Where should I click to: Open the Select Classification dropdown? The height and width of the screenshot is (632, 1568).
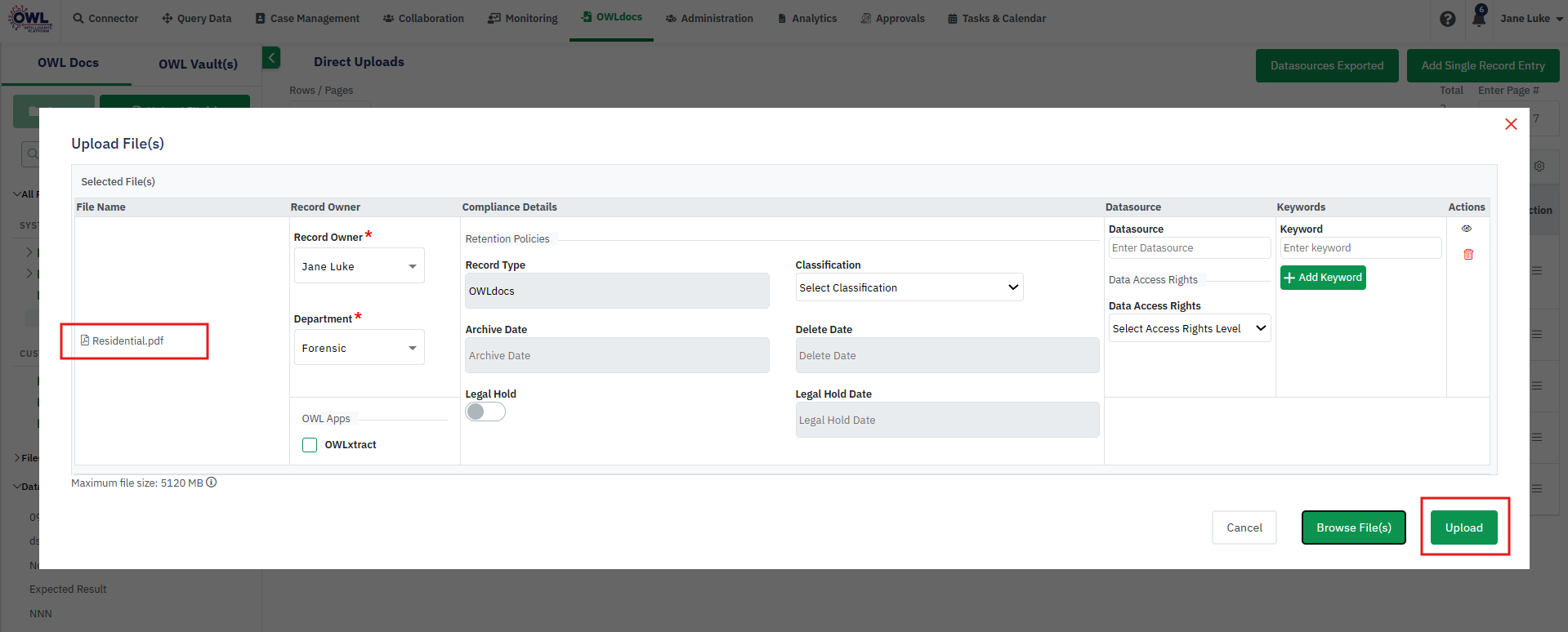(909, 287)
